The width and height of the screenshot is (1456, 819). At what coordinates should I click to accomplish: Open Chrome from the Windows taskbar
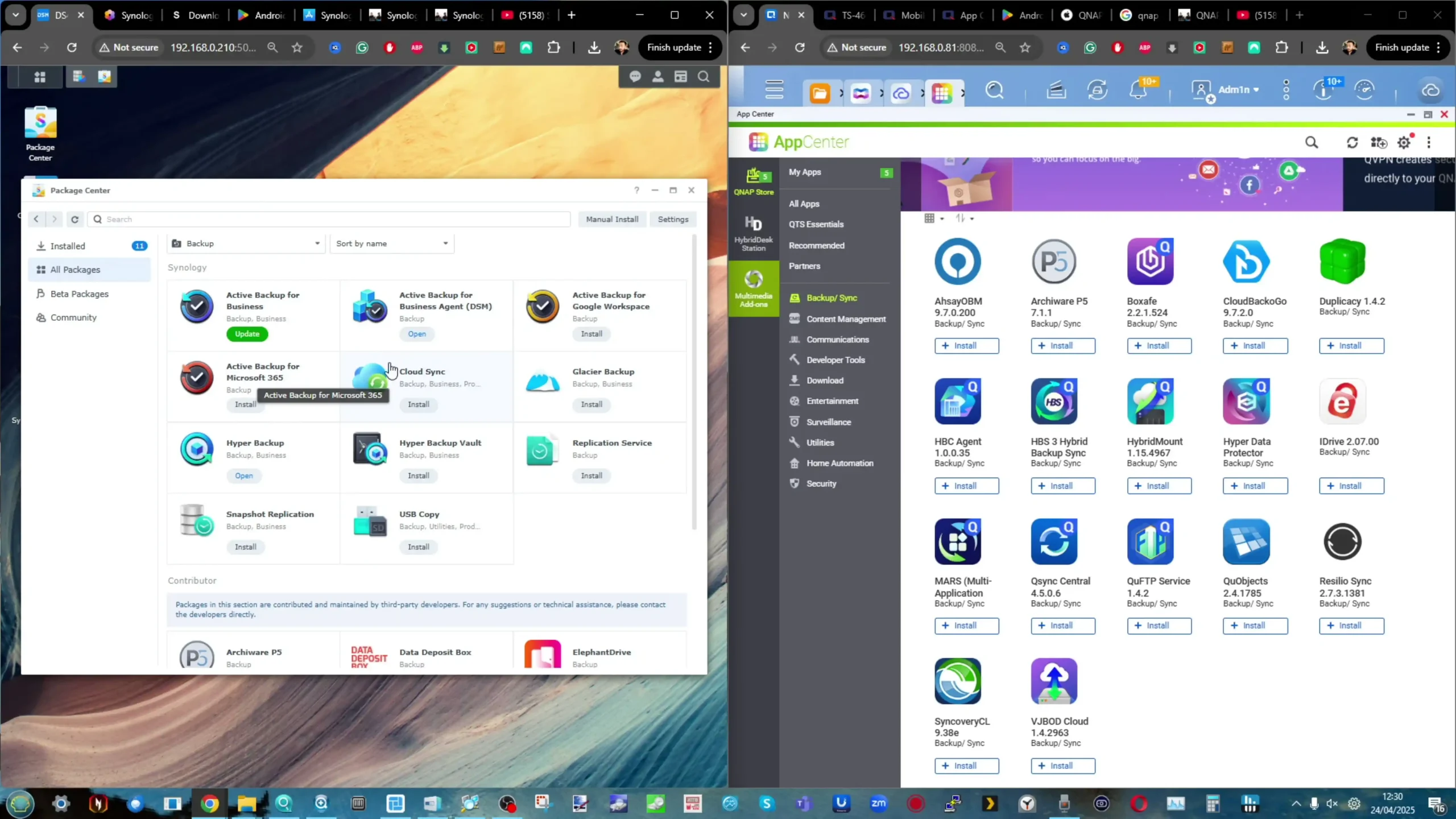pyautogui.click(x=209, y=804)
